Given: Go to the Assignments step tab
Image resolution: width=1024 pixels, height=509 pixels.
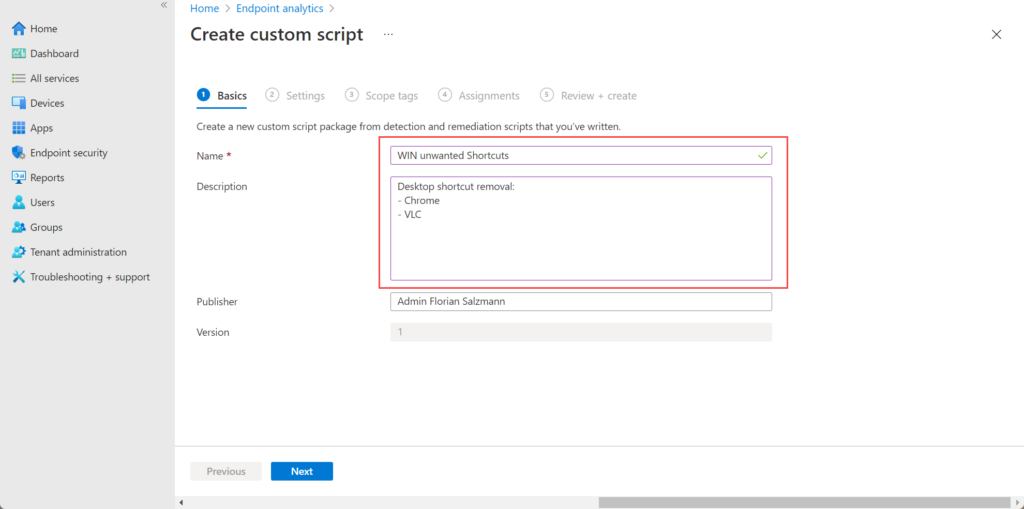Looking at the screenshot, I should pyautogui.click(x=479, y=95).
